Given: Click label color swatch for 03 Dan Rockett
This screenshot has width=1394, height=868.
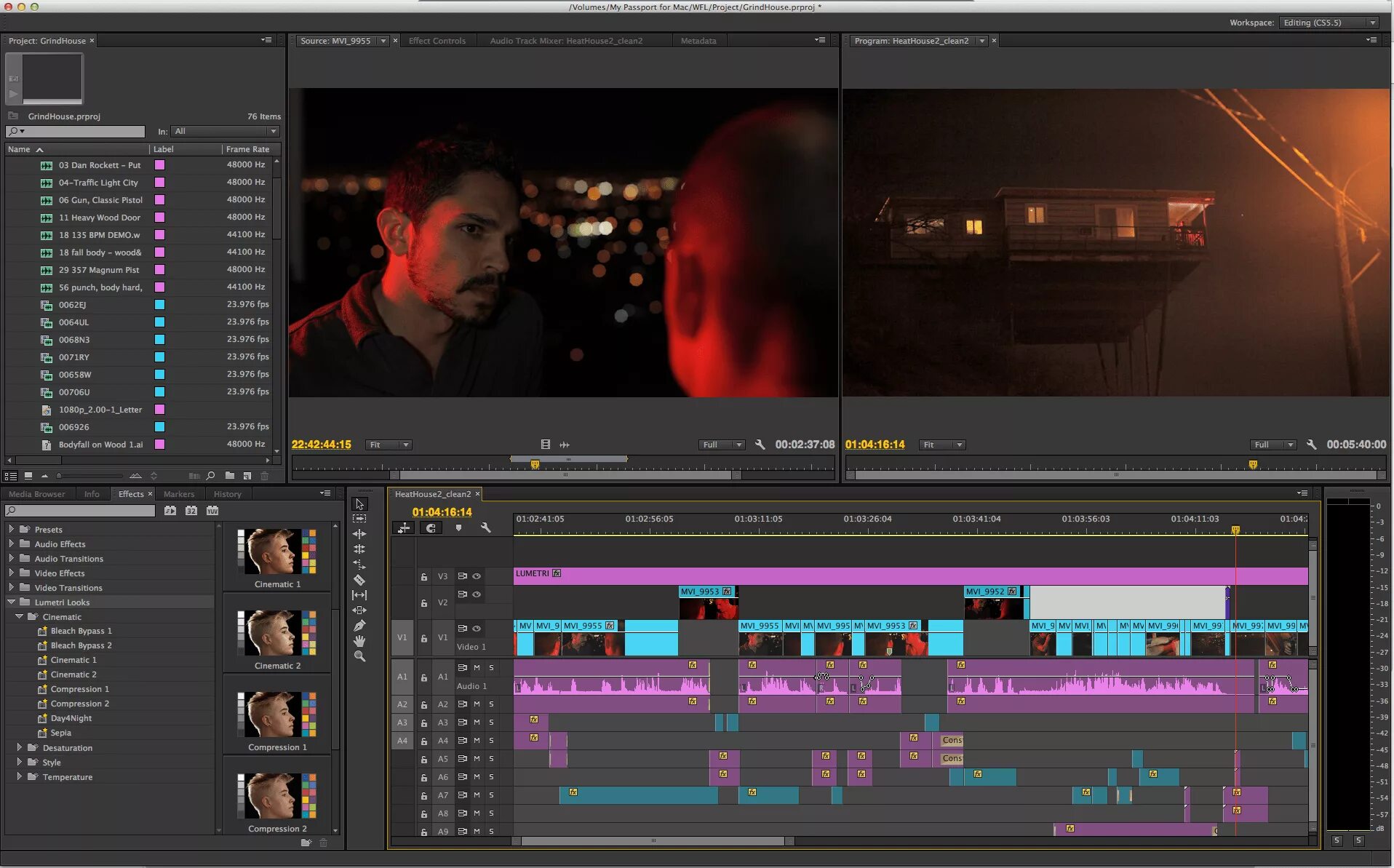Looking at the screenshot, I should (x=159, y=165).
